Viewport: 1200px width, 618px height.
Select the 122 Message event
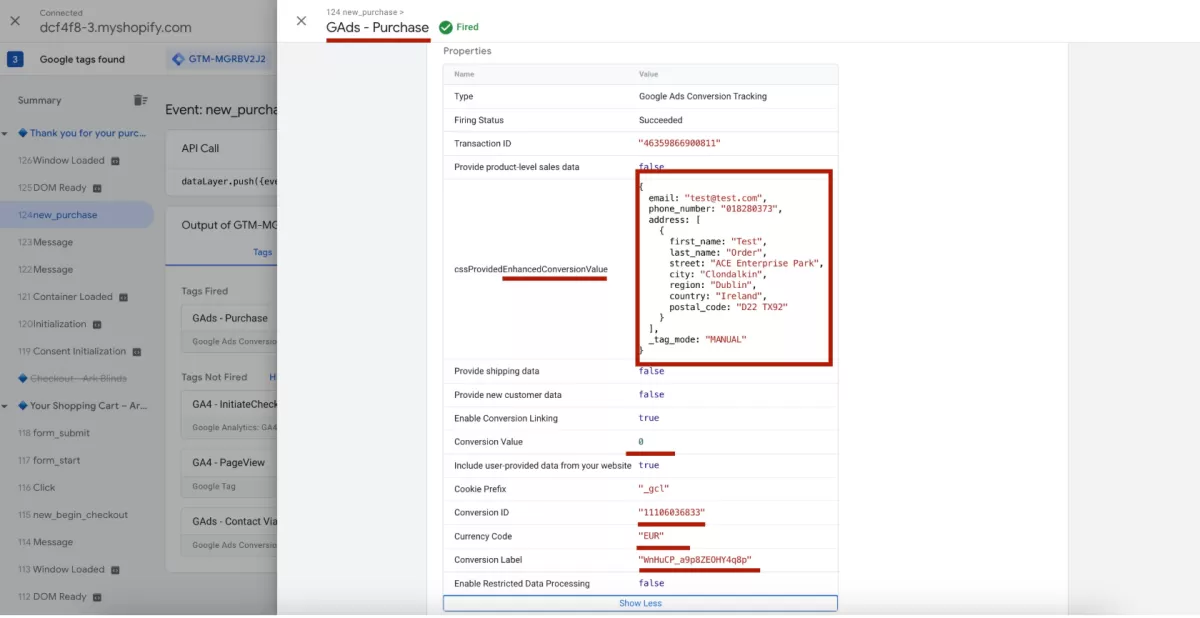click(45, 269)
